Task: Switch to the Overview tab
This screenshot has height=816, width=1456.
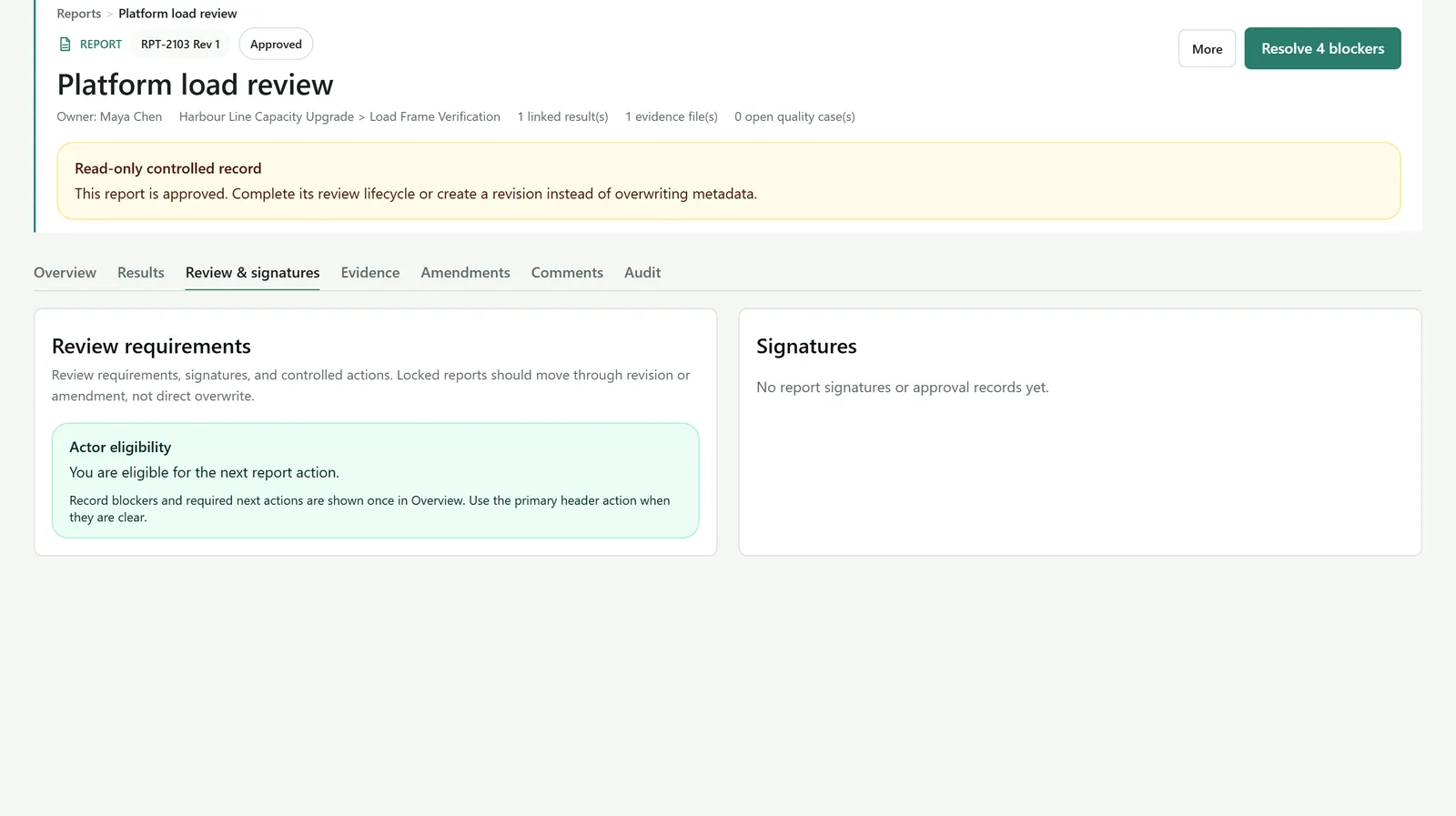Action: 65,273
